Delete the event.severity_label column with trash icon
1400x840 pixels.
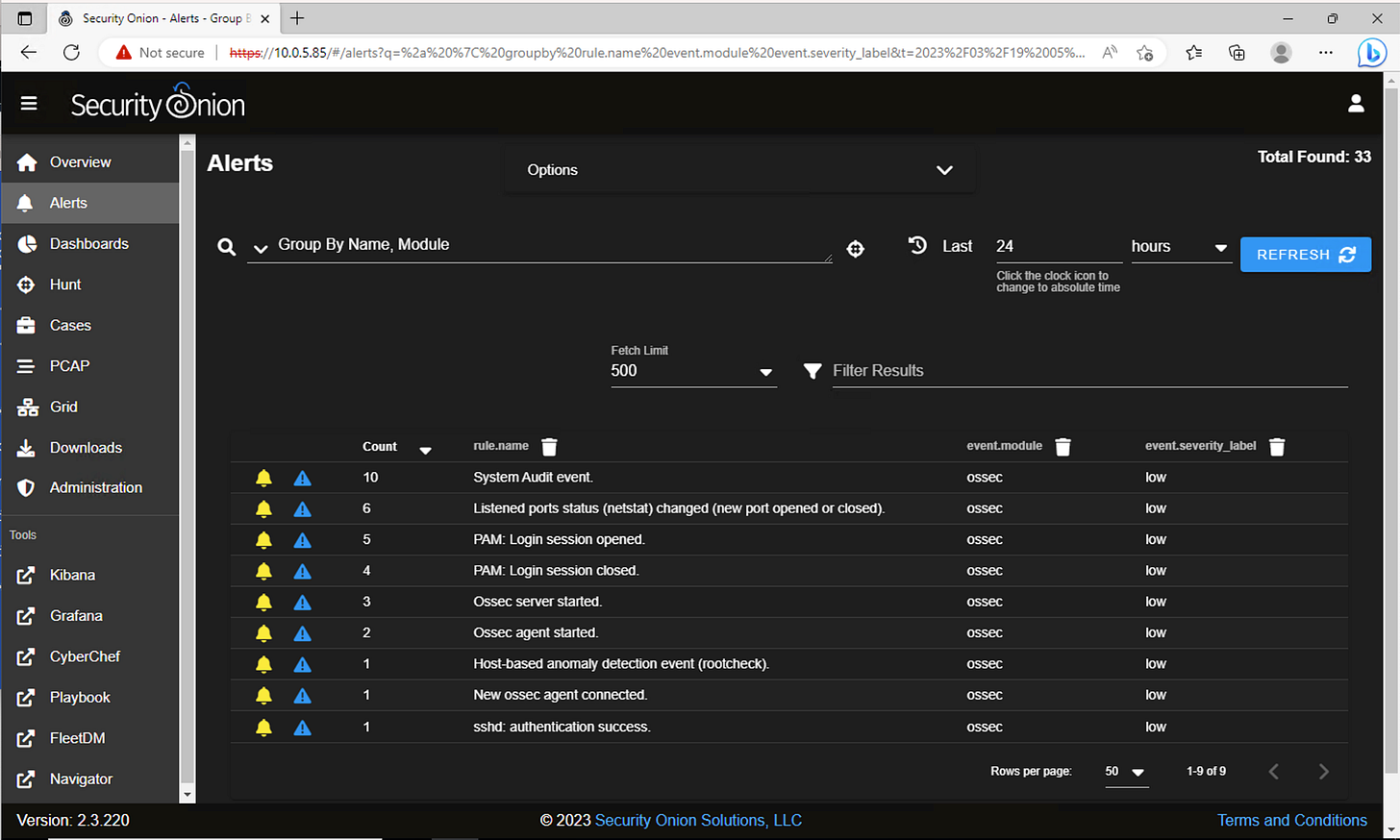pyautogui.click(x=1277, y=447)
